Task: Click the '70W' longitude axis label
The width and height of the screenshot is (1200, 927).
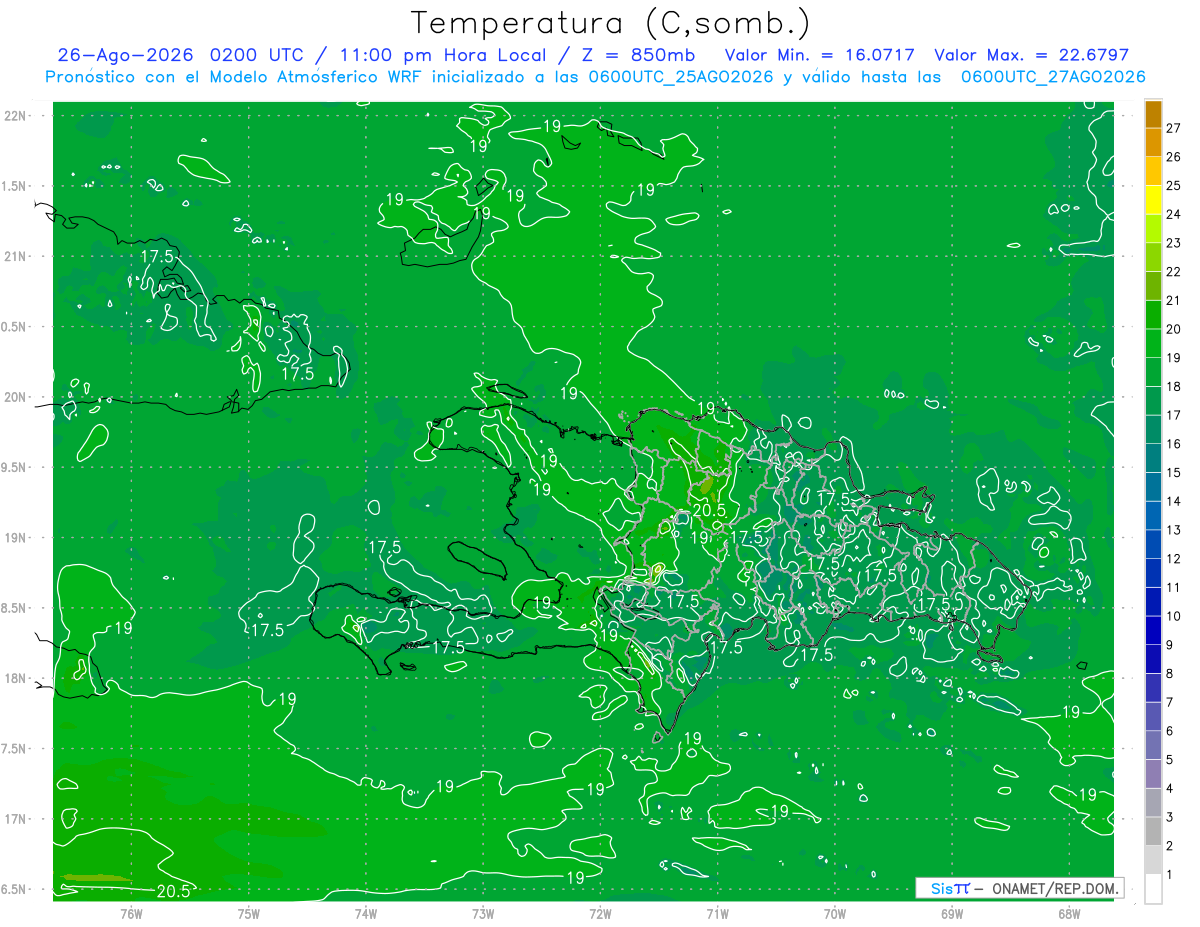Action: pos(835,914)
